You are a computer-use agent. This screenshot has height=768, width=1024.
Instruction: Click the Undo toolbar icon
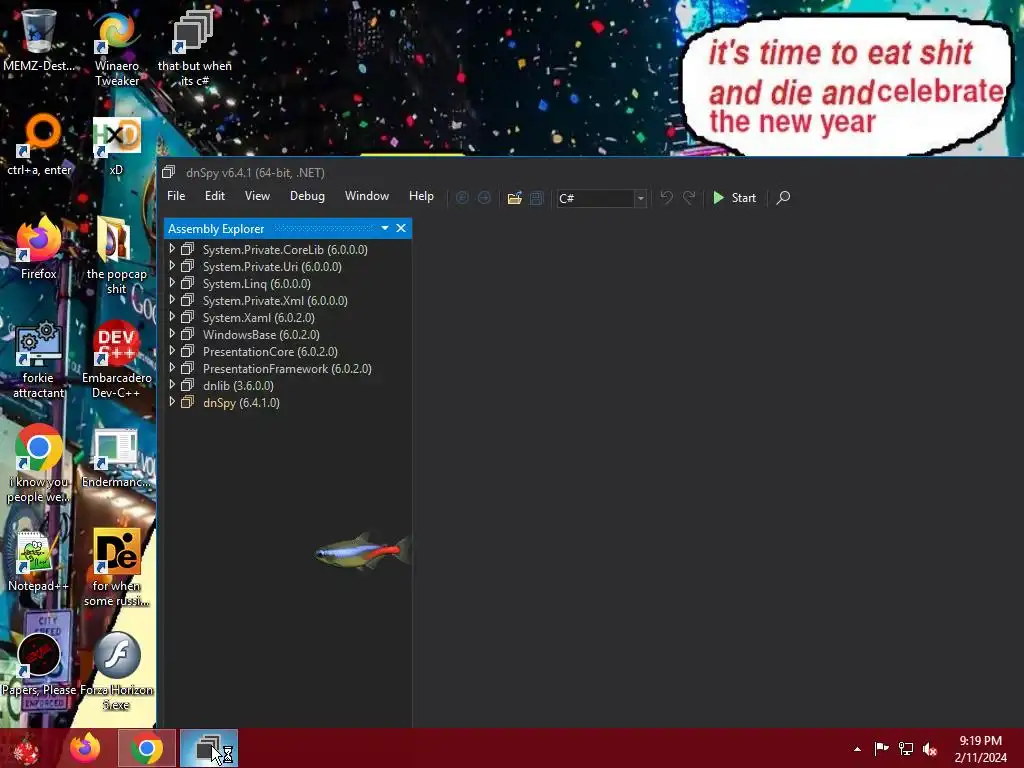point(666,197)
